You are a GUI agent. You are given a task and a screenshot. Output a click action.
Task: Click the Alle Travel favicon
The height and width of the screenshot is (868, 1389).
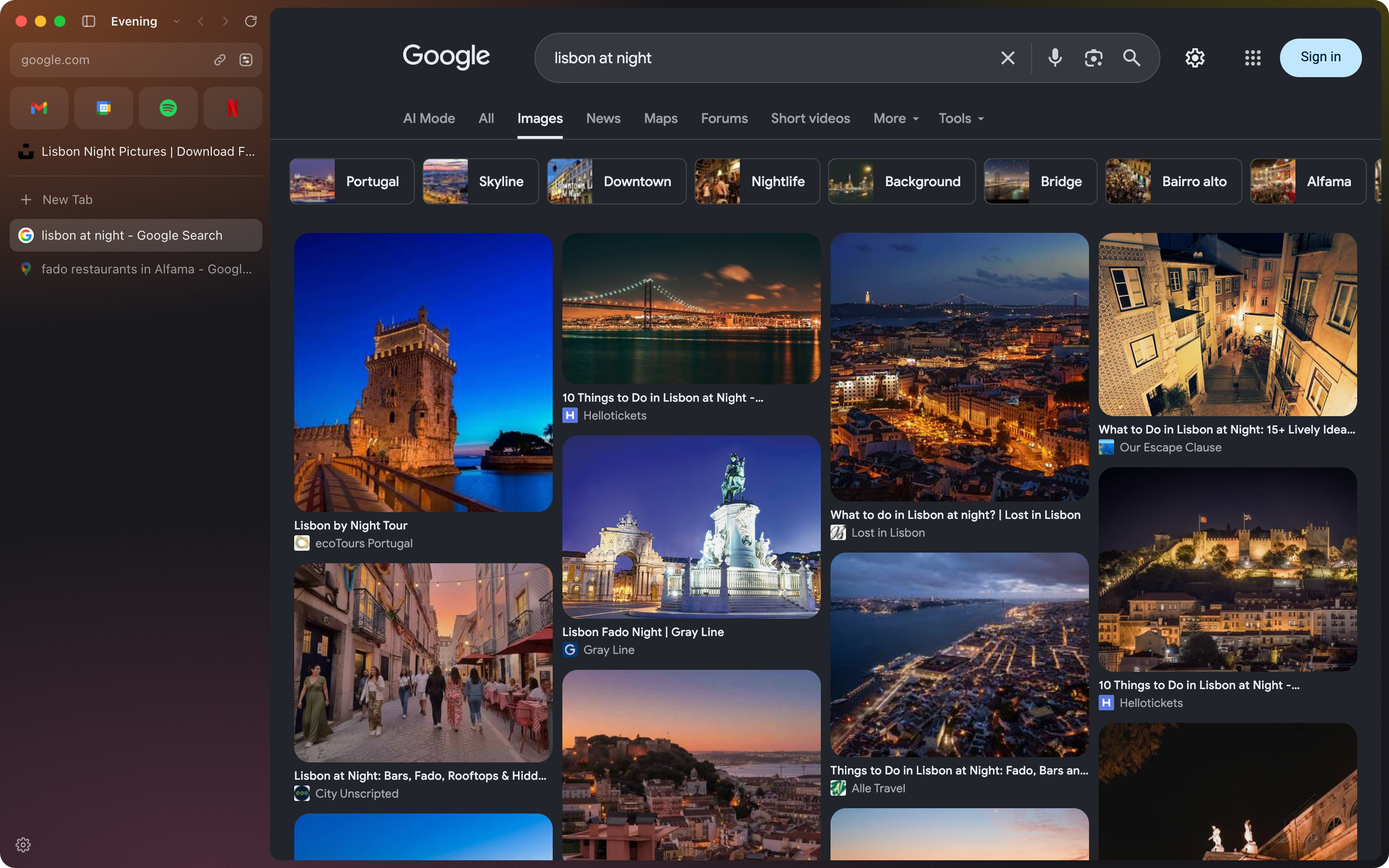pos(838,788)
